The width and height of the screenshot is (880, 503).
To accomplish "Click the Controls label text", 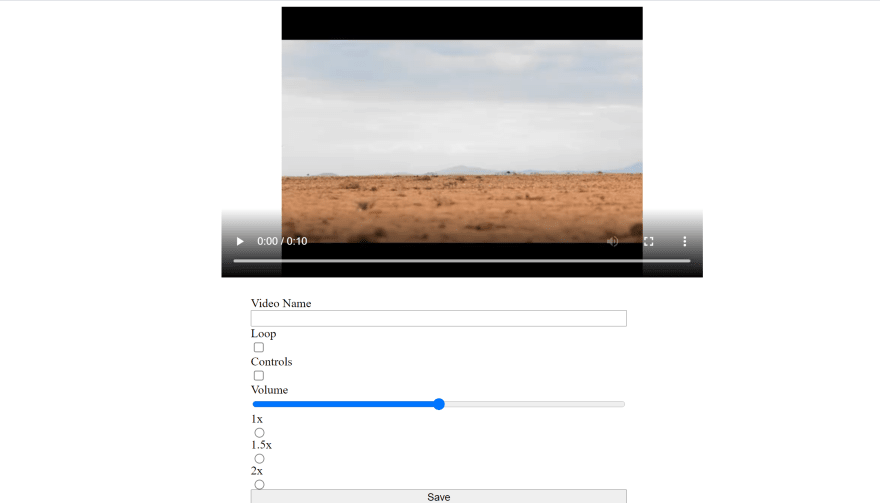I will 272,362.
